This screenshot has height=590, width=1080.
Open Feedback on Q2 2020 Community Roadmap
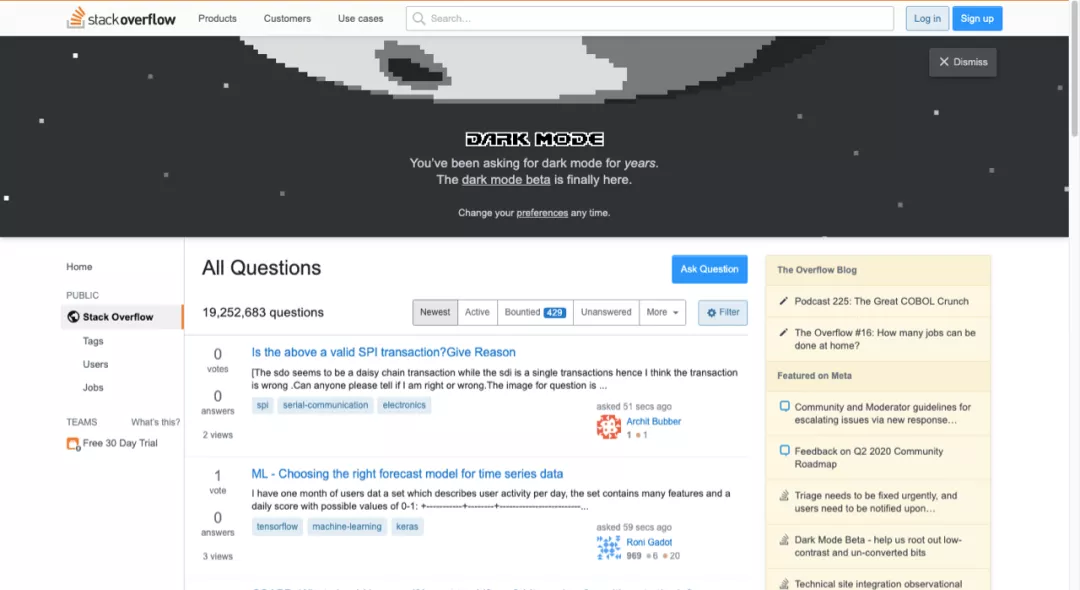869,457
